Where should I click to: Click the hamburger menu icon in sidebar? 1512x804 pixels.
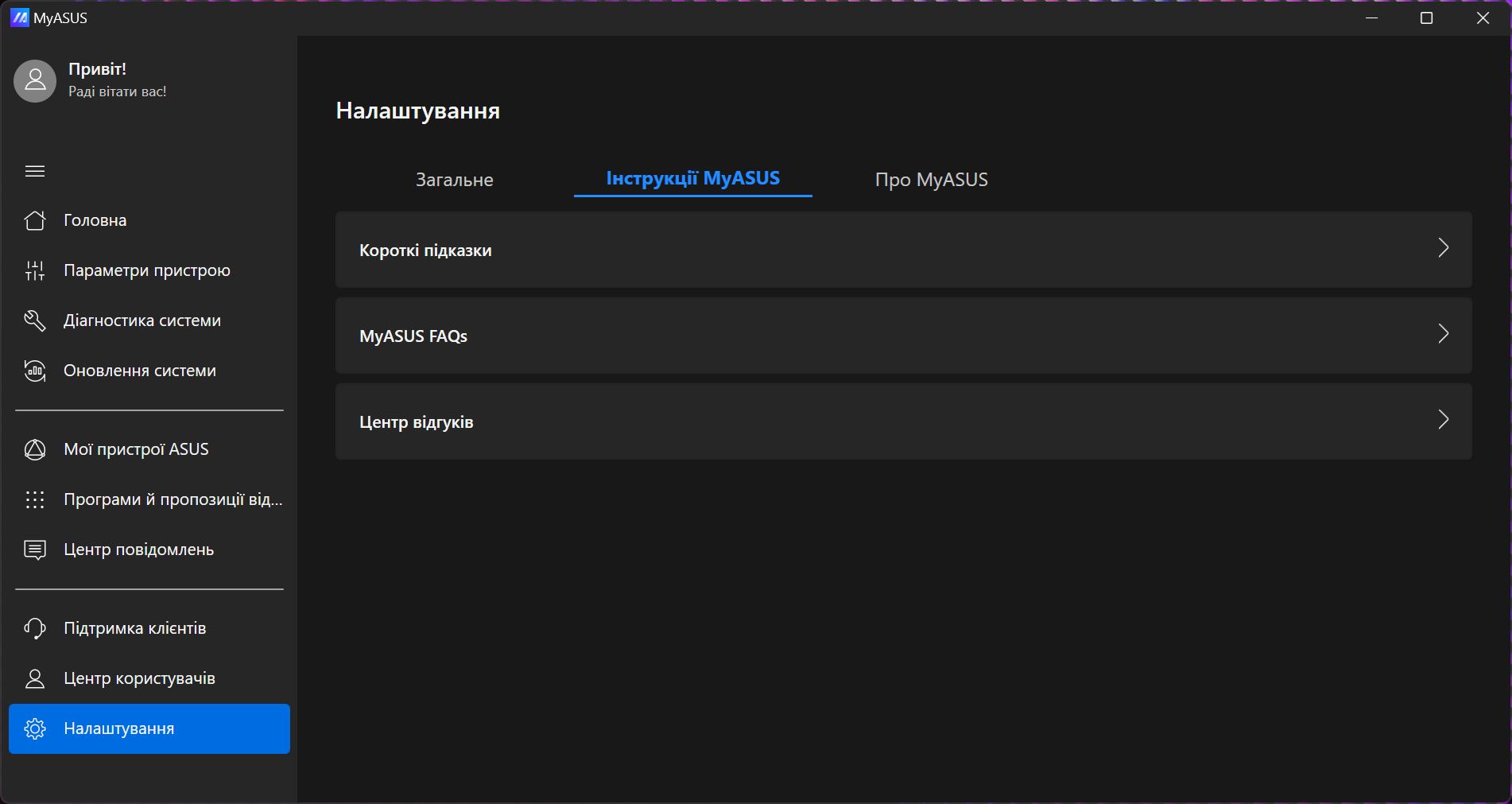(35, 171)
